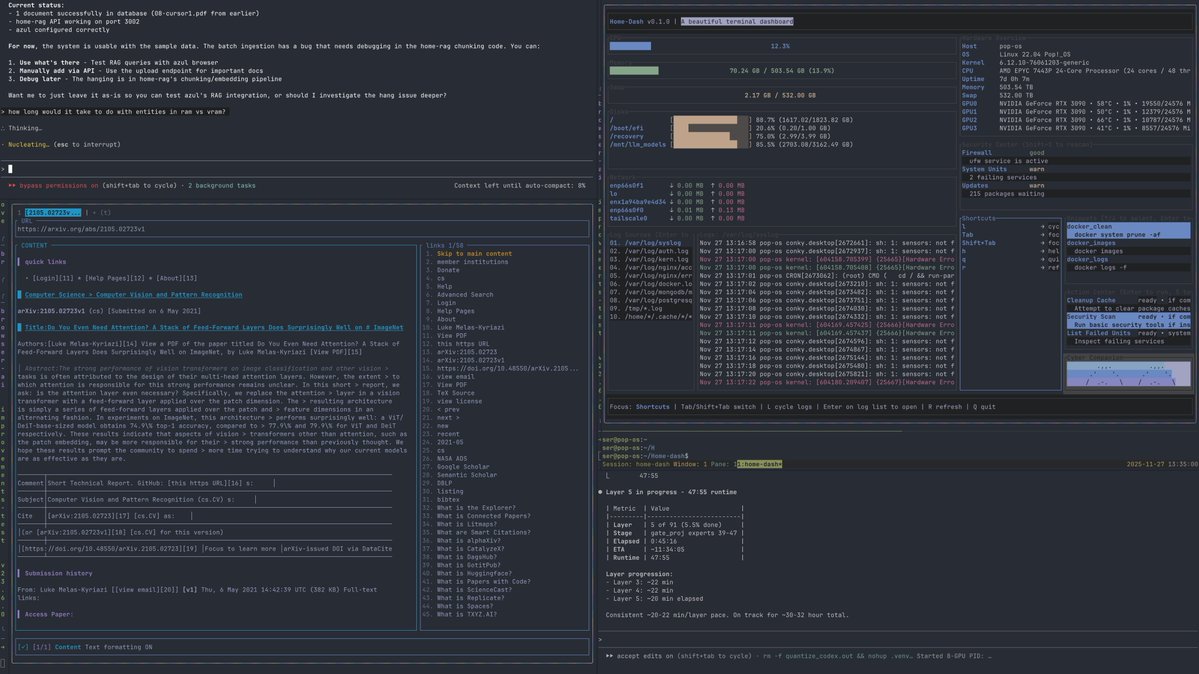Open the 'Skip to main content' link
Screen dimensions: 1199x674
coord(474,253)
